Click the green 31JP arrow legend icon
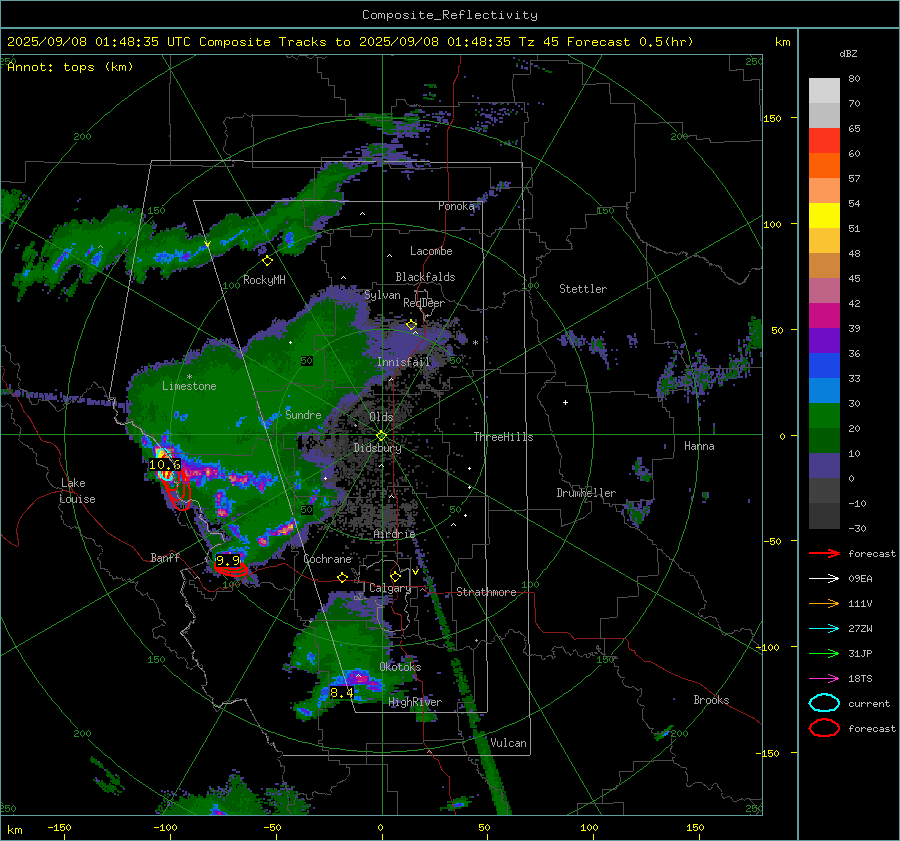 tap(824, 653)
